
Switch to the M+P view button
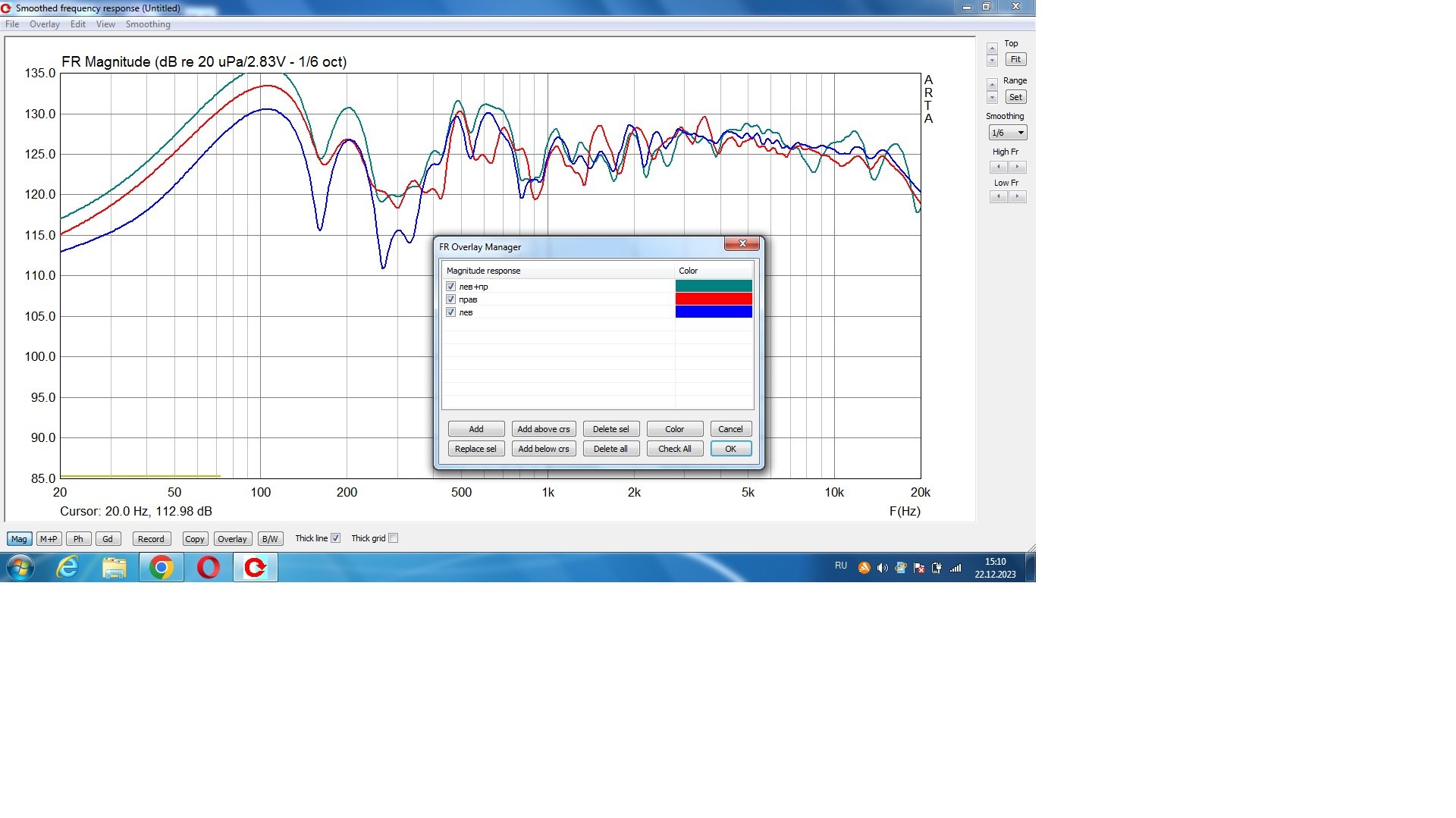tap(49, 539)
